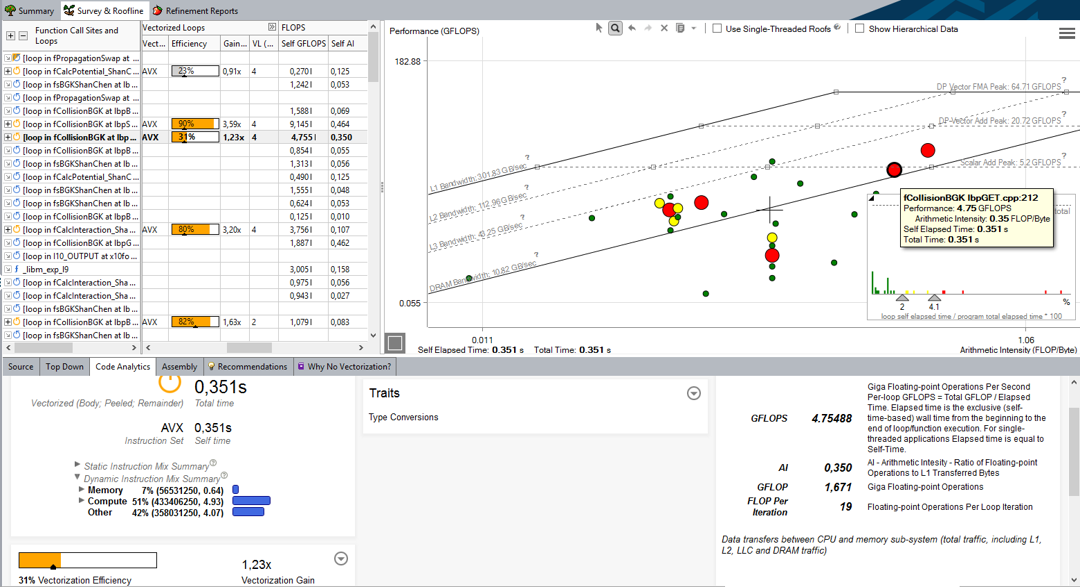Activate the zoom magnifier tool
This screenshot has height=587, width=1080.
coord(615,28)
